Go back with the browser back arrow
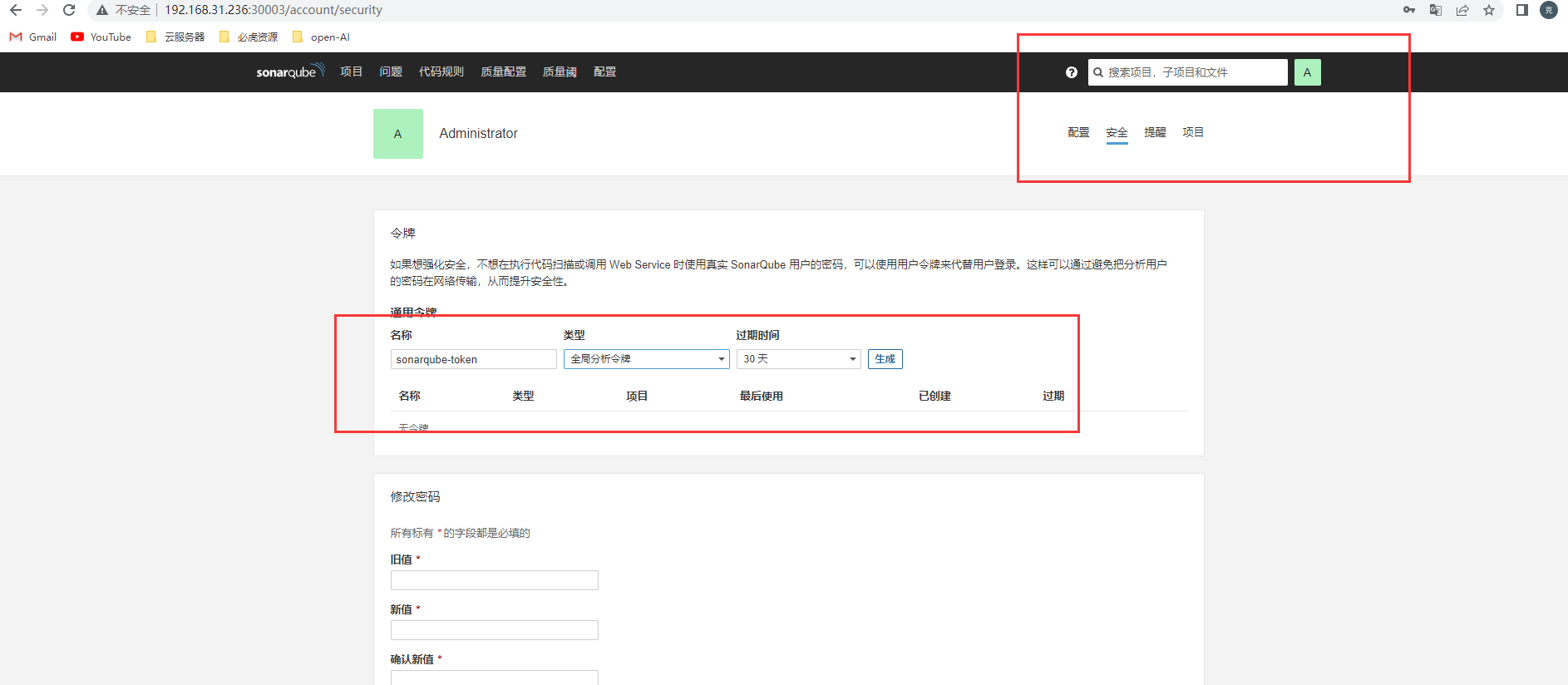The width and height of the screenshot is (1568, 685). [x=16, y=10]
